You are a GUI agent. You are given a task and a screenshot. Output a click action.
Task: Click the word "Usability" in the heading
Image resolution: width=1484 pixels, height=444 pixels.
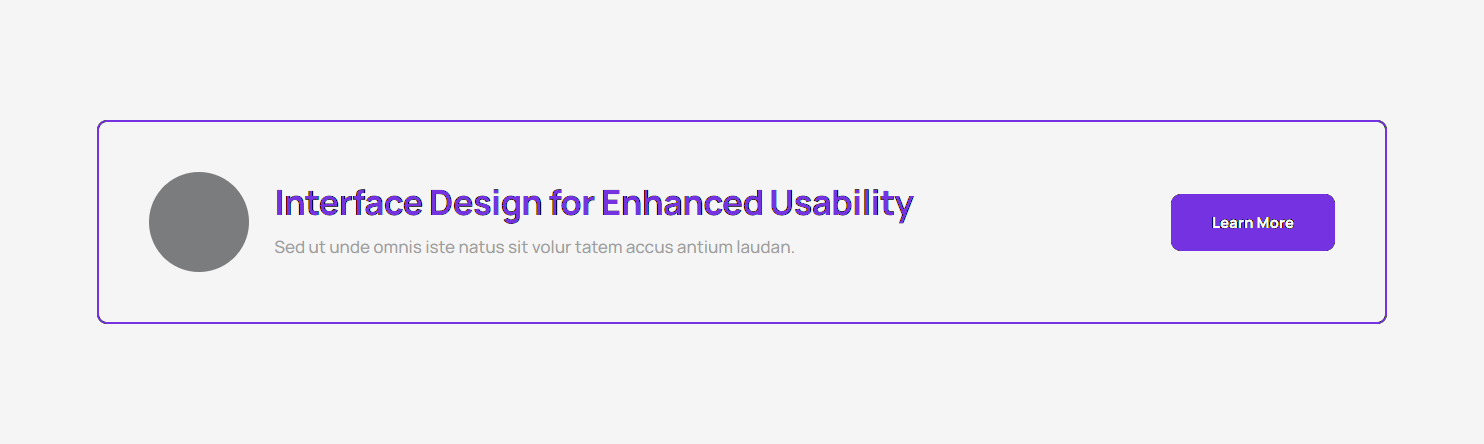pos(842,203)
